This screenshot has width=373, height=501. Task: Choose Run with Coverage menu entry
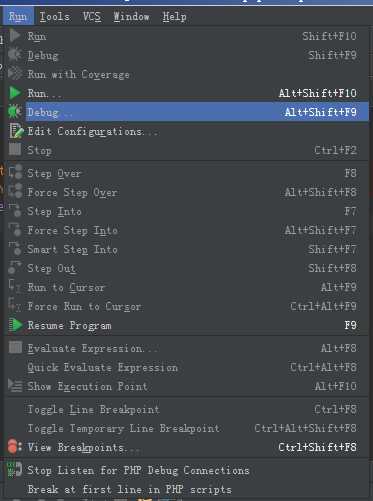point(188,74)
